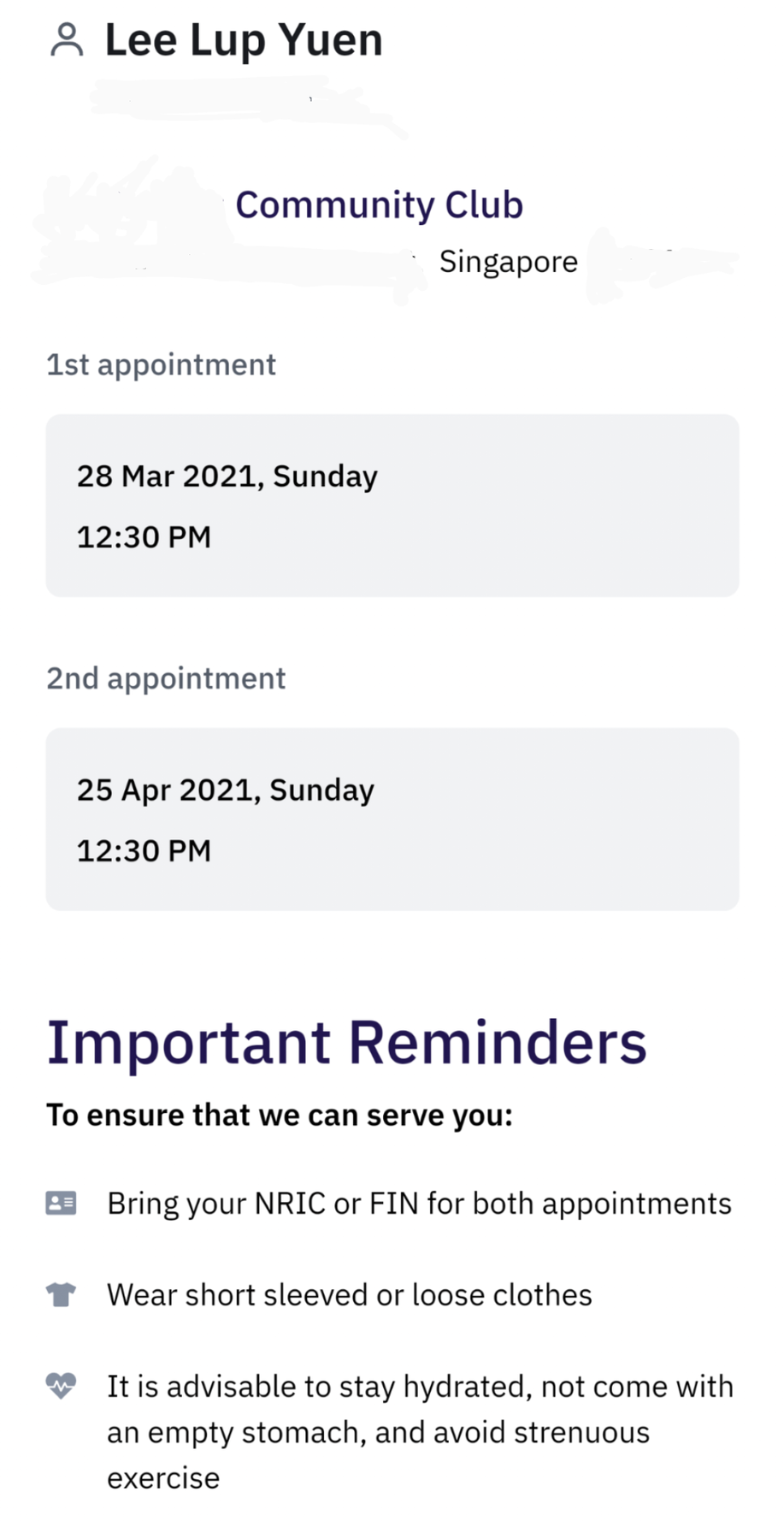Select the 25 Apr 2021, Sunday date
This screenshot has width=784, height=1527.
pyautogui.click(x=225, y=790)
